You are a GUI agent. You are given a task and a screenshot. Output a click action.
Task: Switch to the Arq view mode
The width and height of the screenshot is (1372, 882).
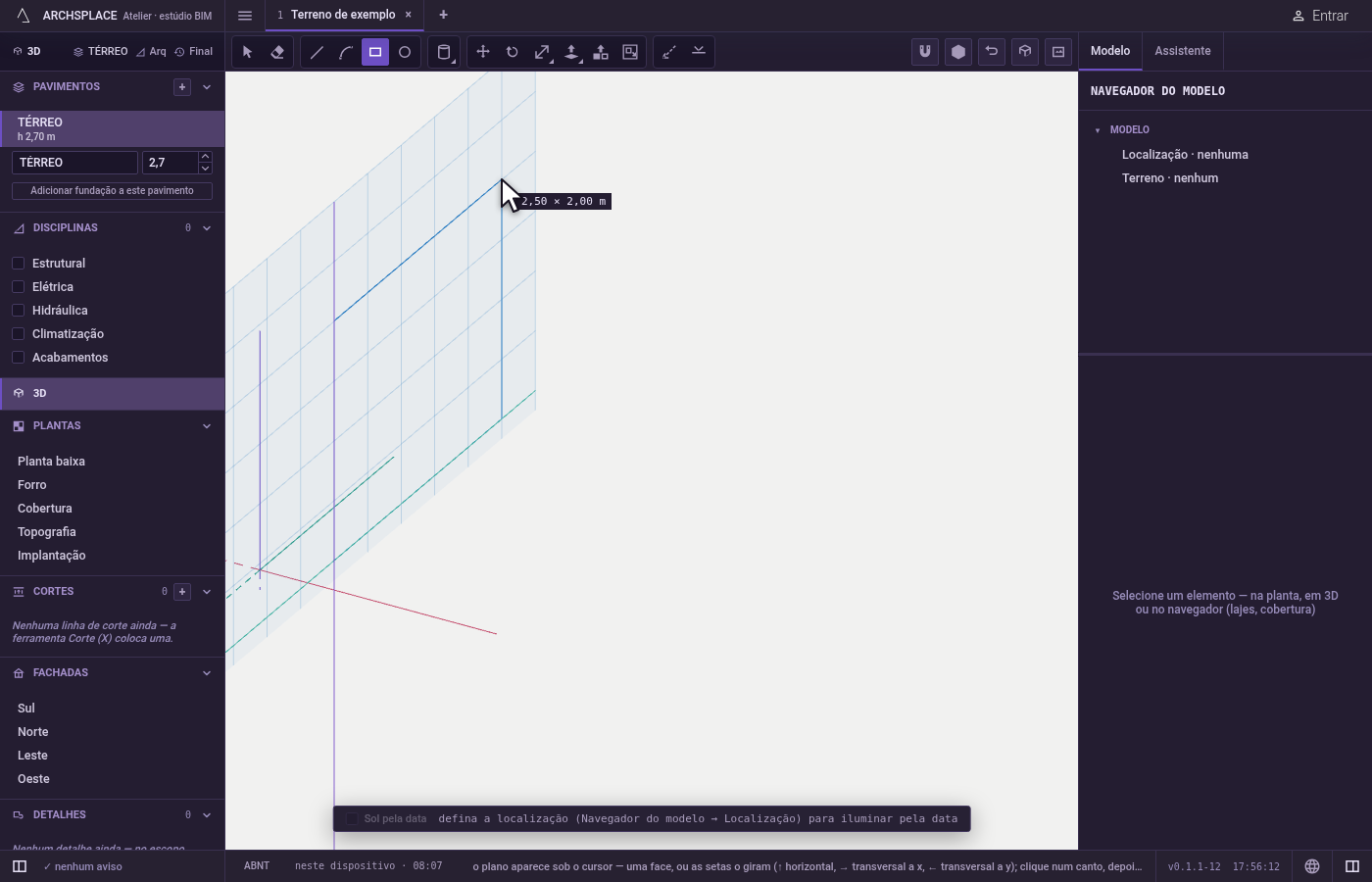[151, 51]
